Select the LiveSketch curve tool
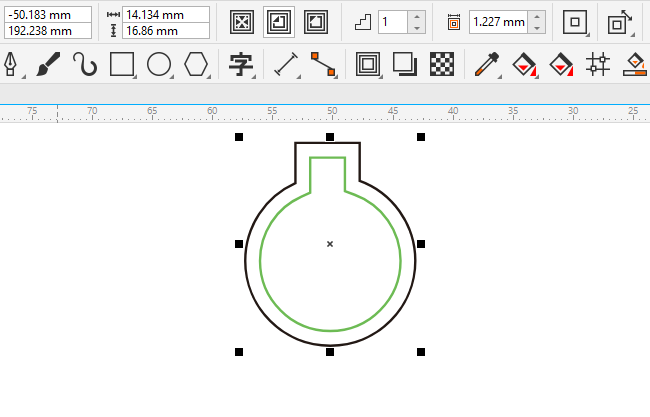Screen dimensions: 650x417 85,64
